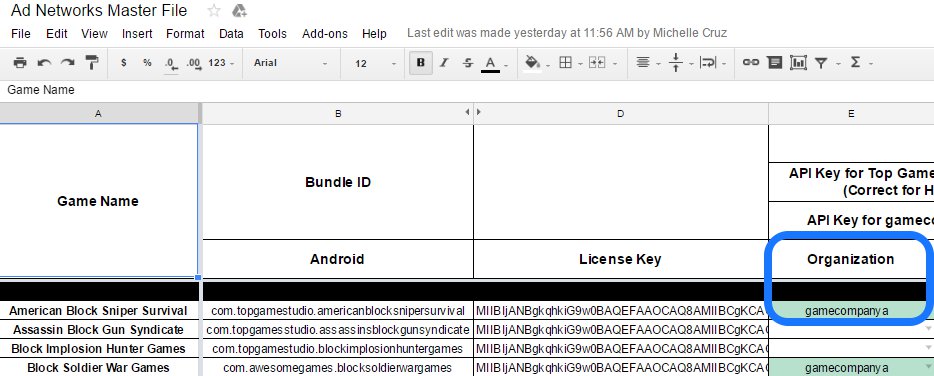Screen dimensions: 934x376
Task: Insert a chart
Action: [798, 63]
